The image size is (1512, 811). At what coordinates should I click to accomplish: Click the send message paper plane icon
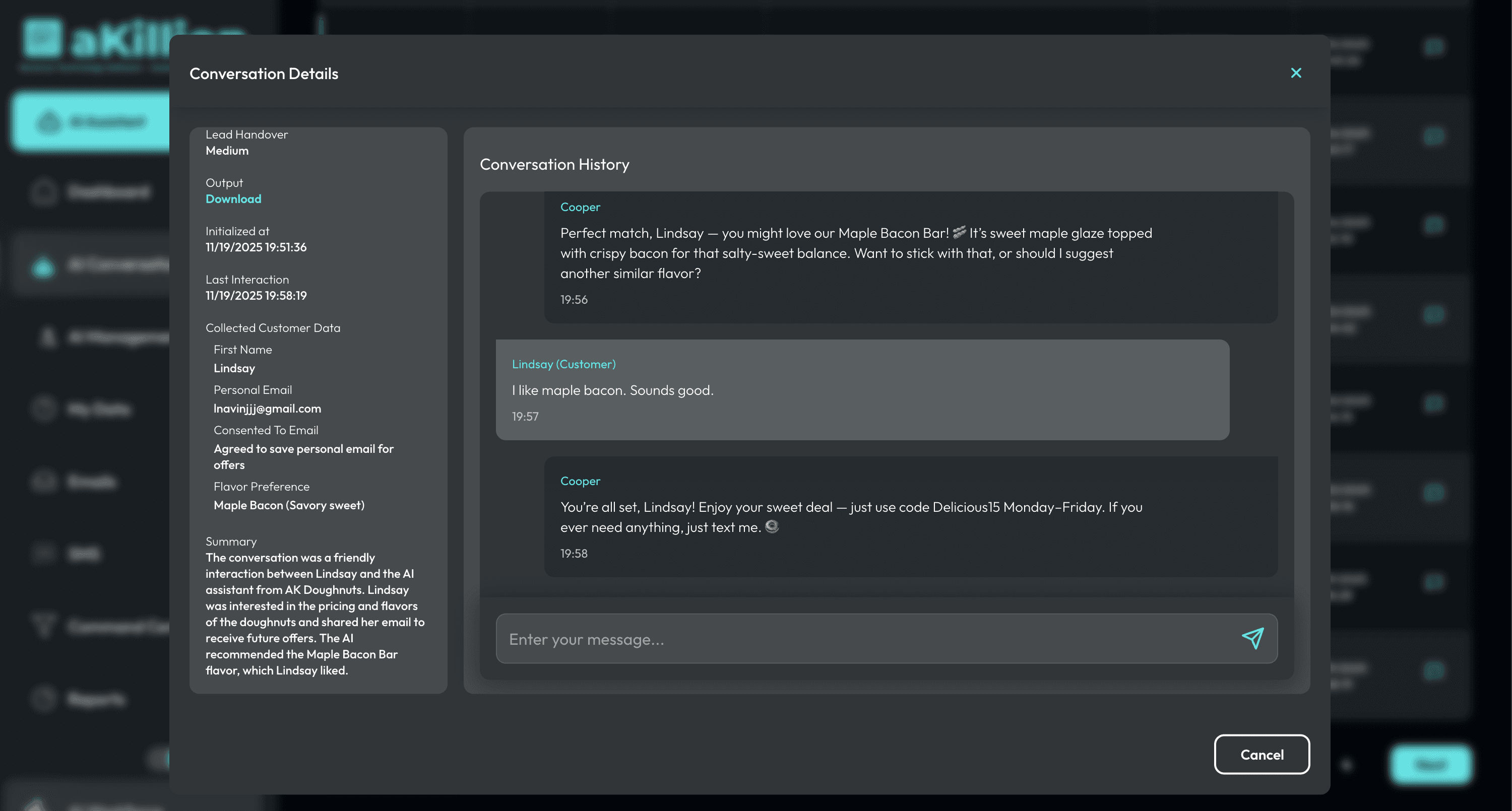(x=1252, y=638)
